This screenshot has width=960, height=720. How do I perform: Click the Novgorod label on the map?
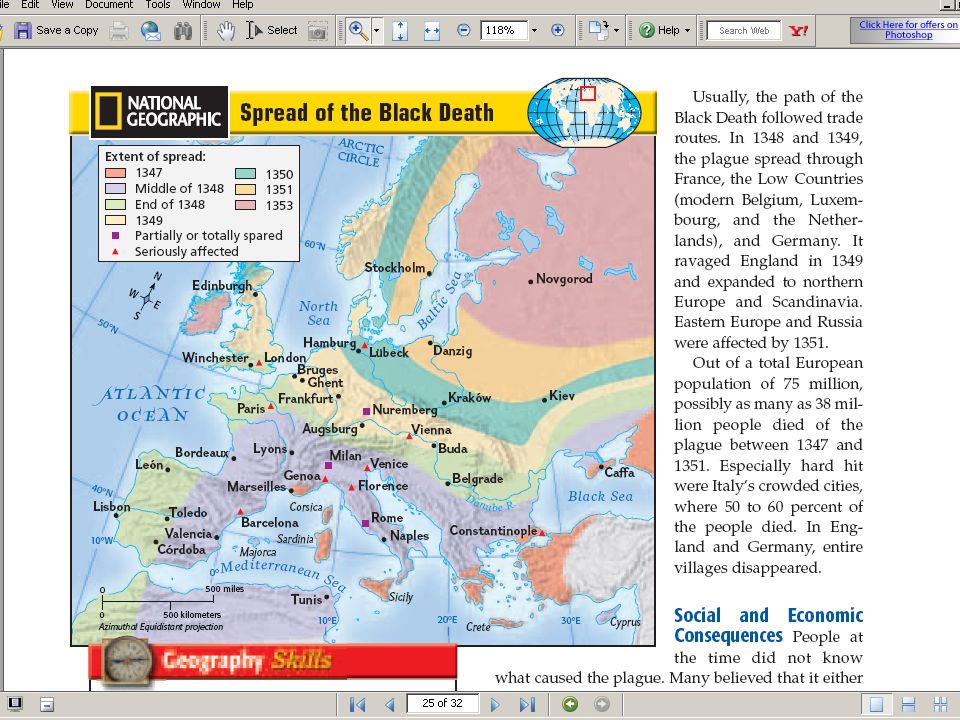coord(564,279)
